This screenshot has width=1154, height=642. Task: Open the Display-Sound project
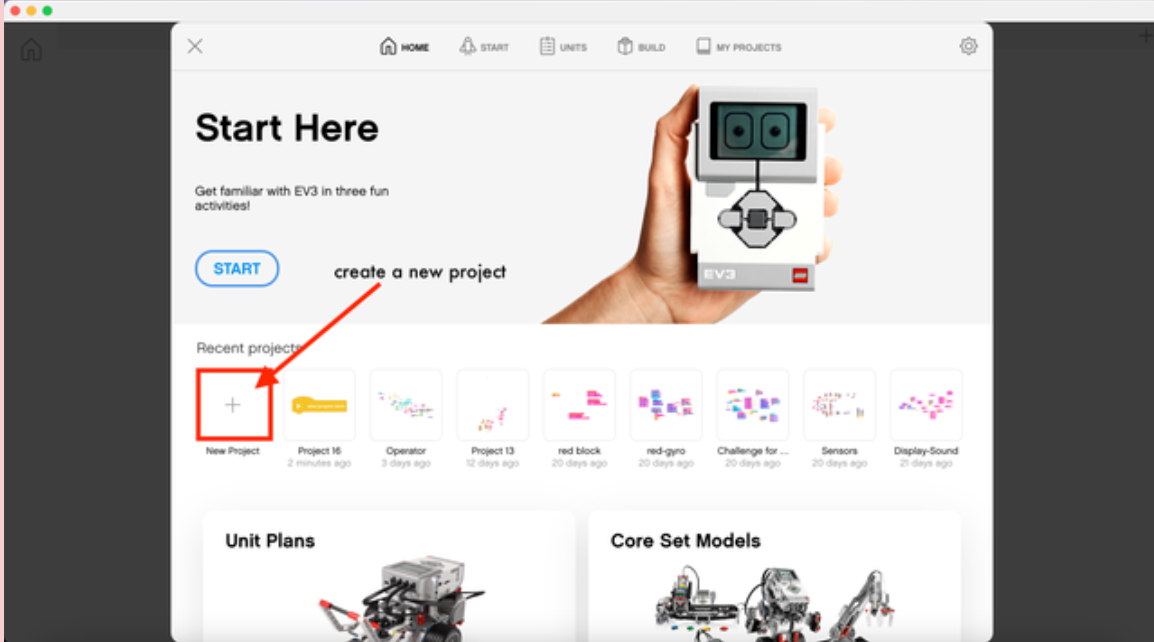pos(926,405)
